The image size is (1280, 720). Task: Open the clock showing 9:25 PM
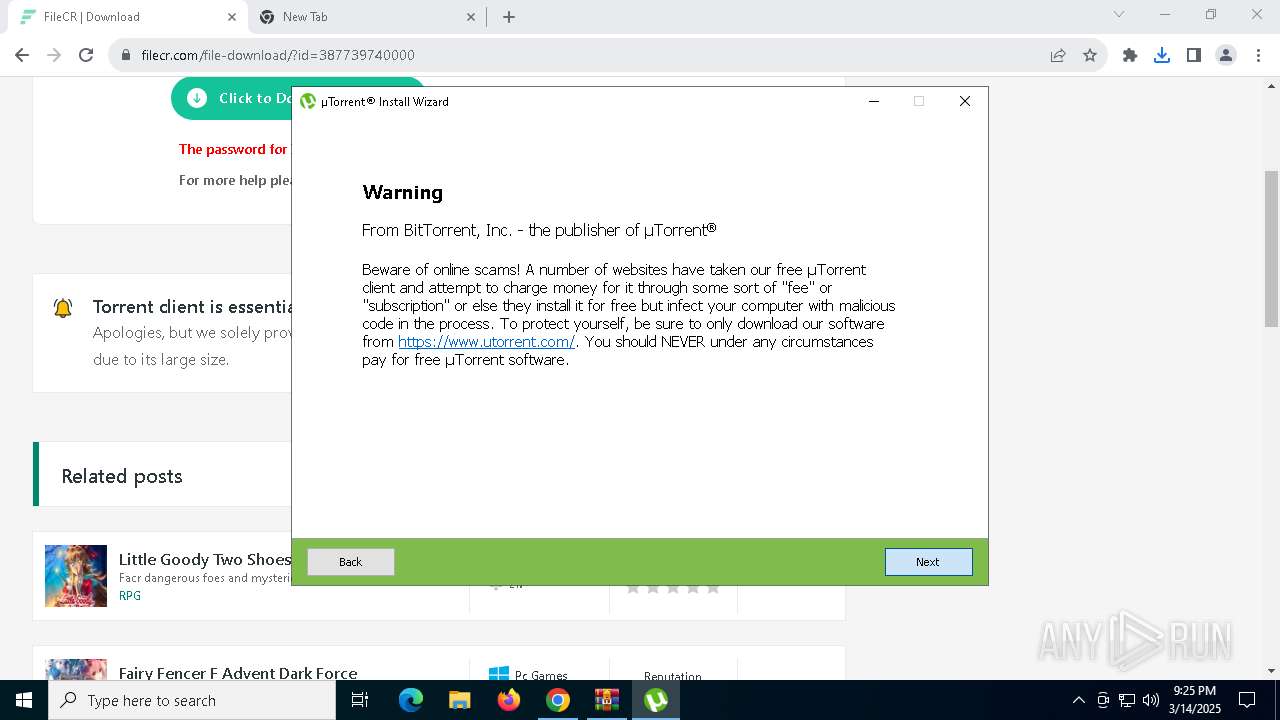pyautogui.click(x=1195, y=700)
